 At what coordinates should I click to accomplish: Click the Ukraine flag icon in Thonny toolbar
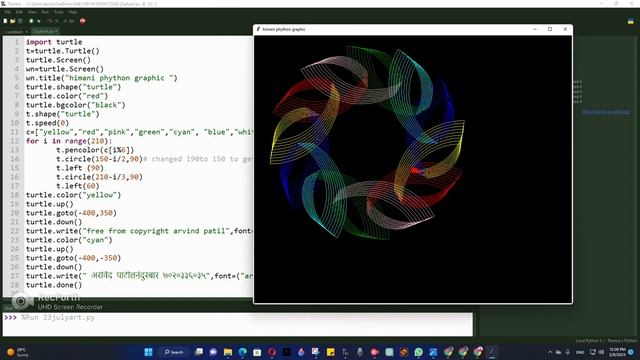(631, 21)
